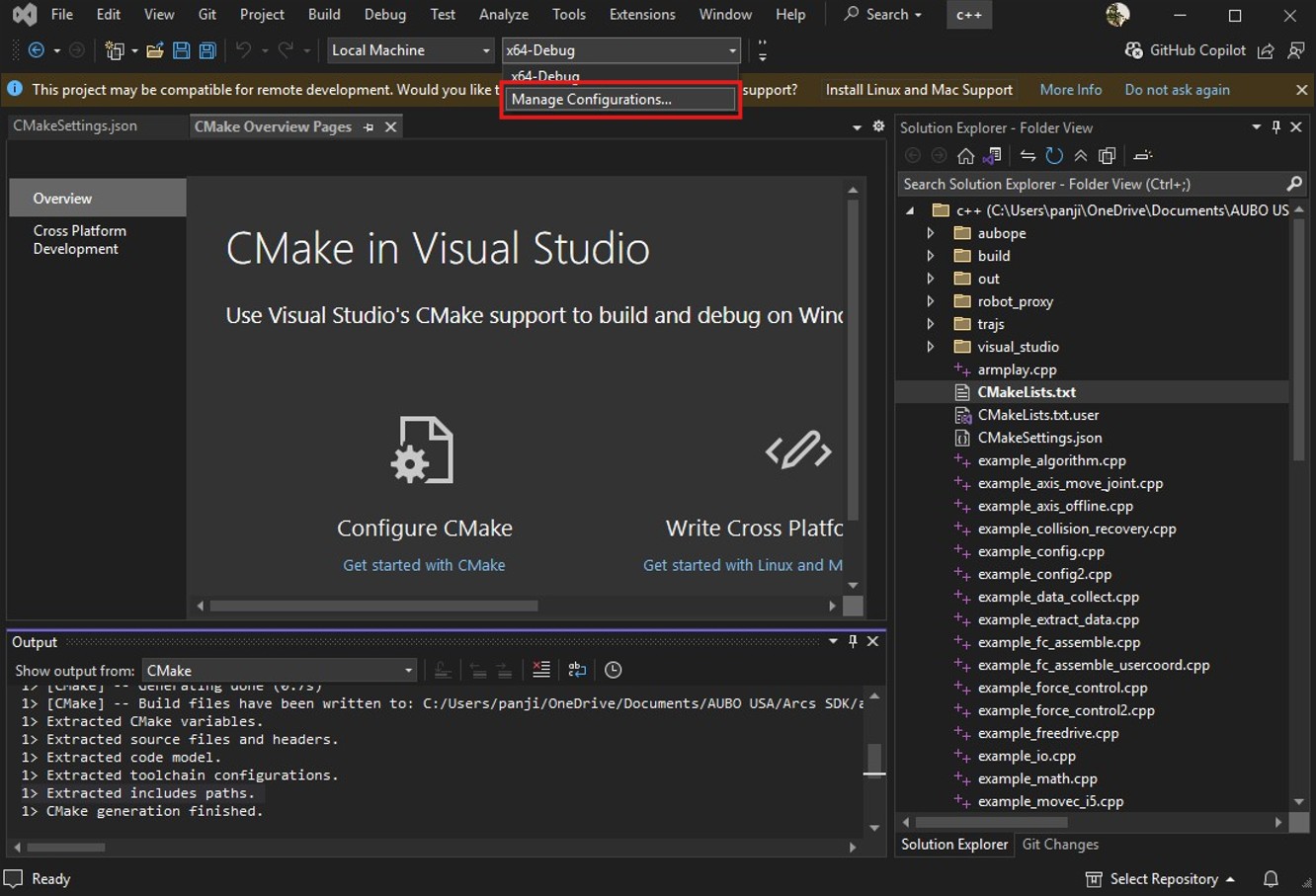Open the Local Machine target dropdown
This screenshot has height=896, width=1316.
pyautogui.click(x=410, y=50)
